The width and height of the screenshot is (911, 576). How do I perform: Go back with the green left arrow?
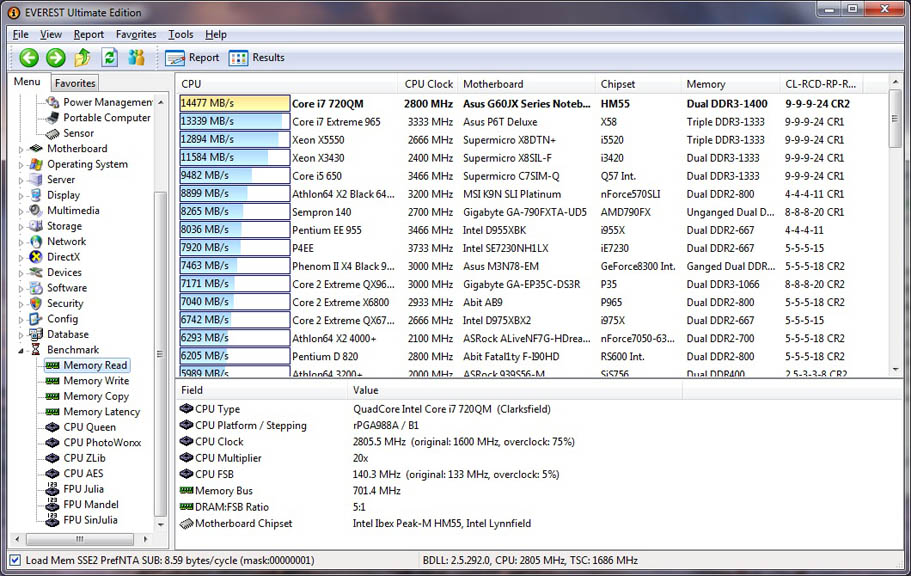tap(29, 58)
